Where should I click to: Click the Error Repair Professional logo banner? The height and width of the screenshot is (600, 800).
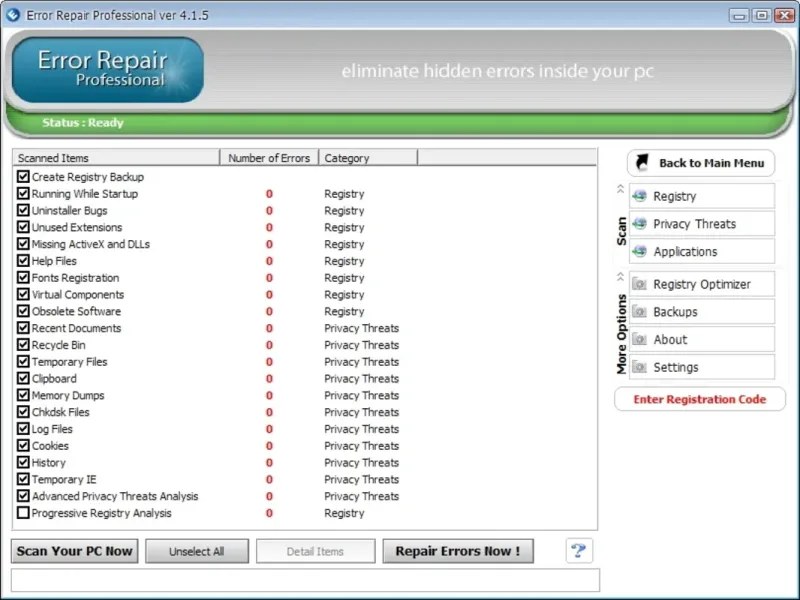click(x=108, y=70)
